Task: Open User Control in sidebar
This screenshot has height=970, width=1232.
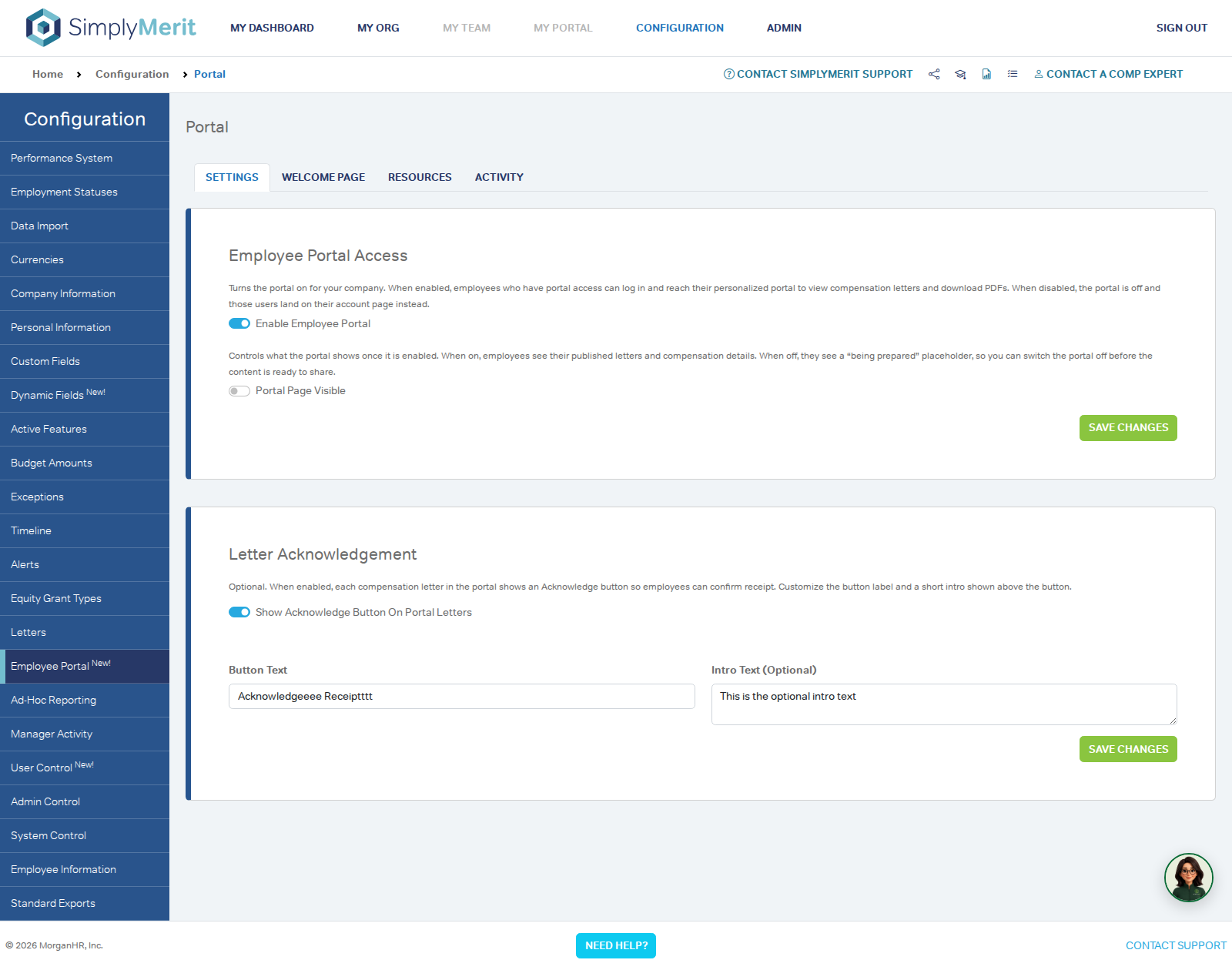Action: pyautogui.click(x=85, y=768)
